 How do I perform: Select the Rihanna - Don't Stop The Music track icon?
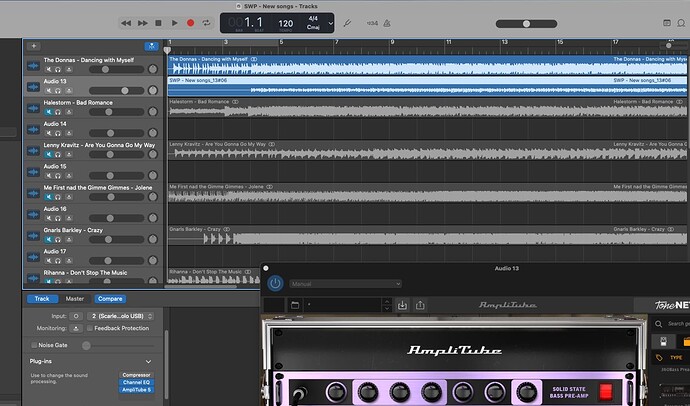(33, 278)
